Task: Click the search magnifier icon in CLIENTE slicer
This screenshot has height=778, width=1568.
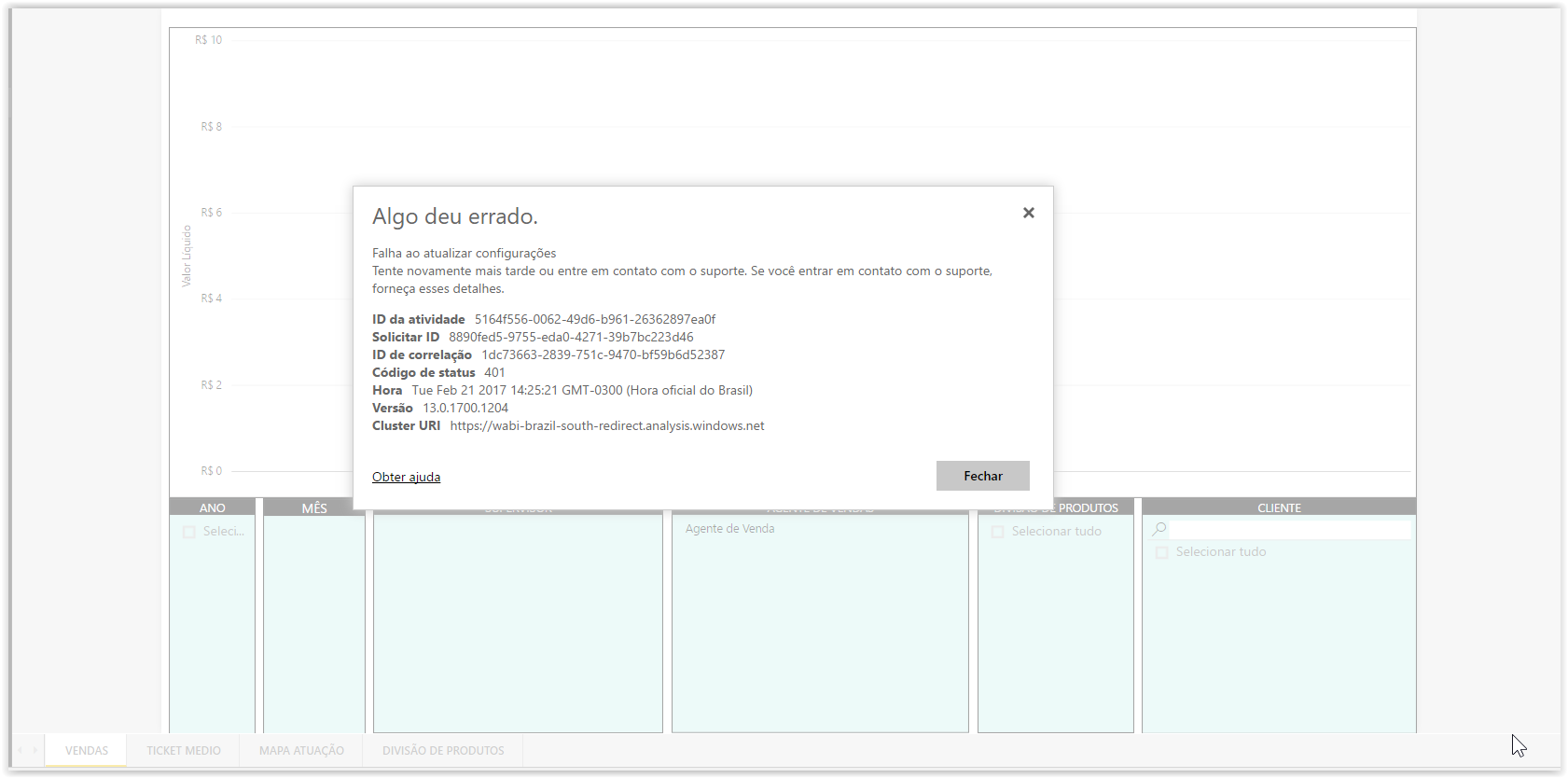Action: [1159, 529]
